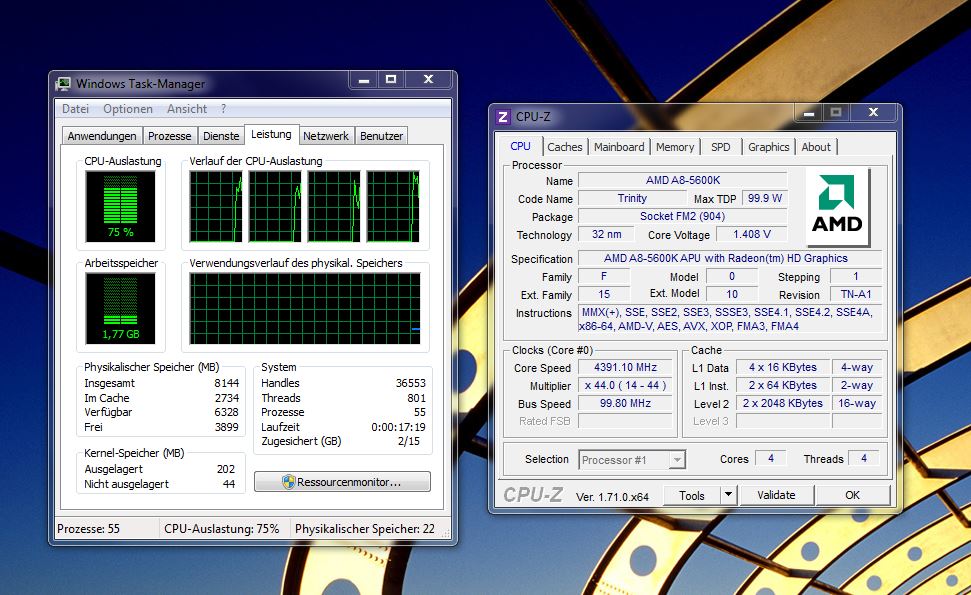Open the Ansicht menu
The width and height of the screenshot is (971, 595).
pyautogui.click(x=186, y=108)
